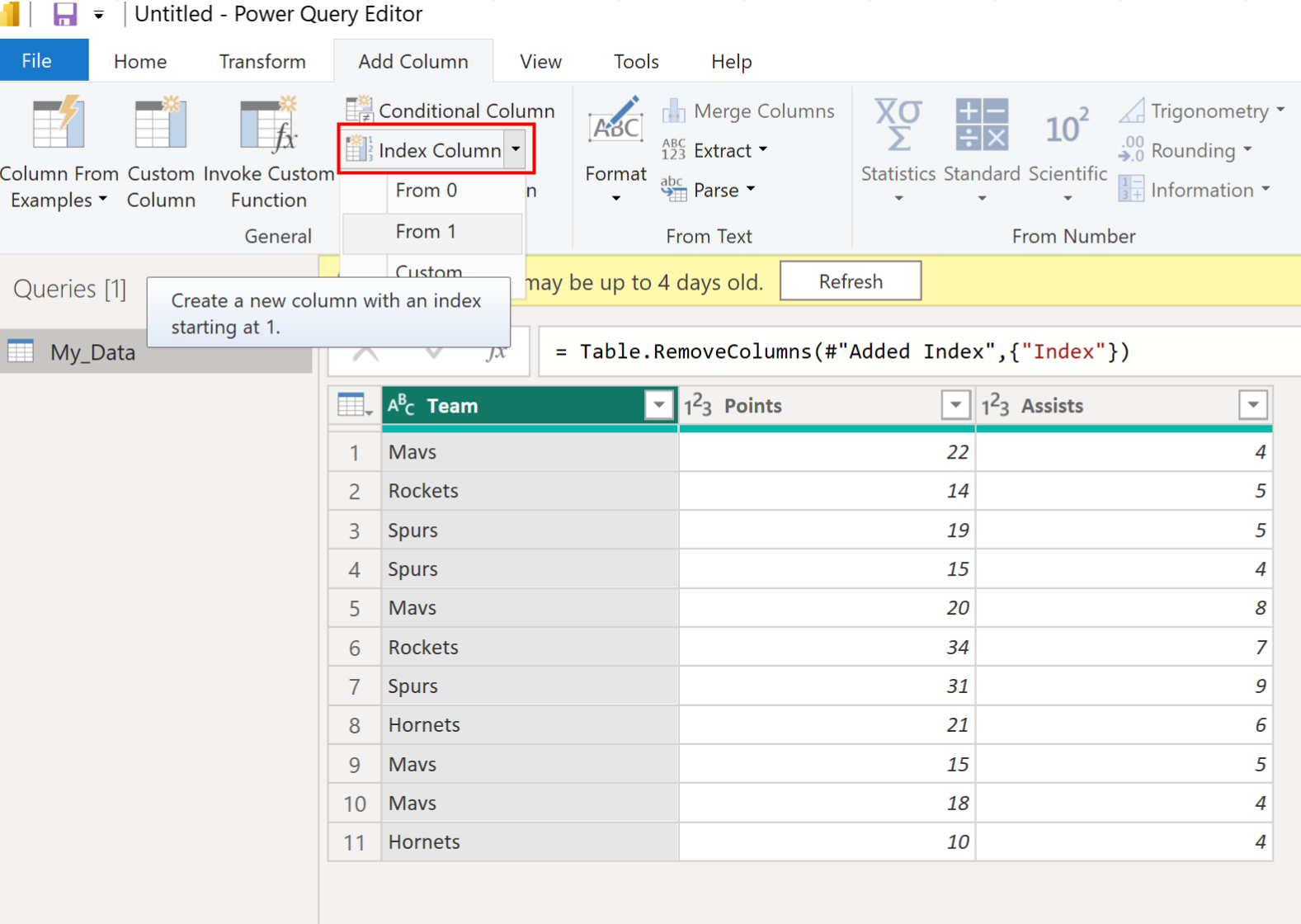Select the Assists column header
1301x924 pixels.
pyautogui.click(x=1124, y=405)
